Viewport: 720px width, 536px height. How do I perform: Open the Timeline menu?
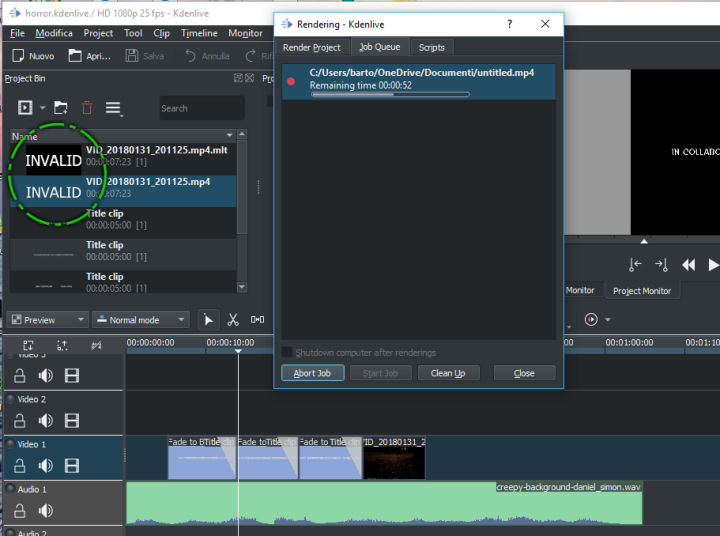click(199, 33)
